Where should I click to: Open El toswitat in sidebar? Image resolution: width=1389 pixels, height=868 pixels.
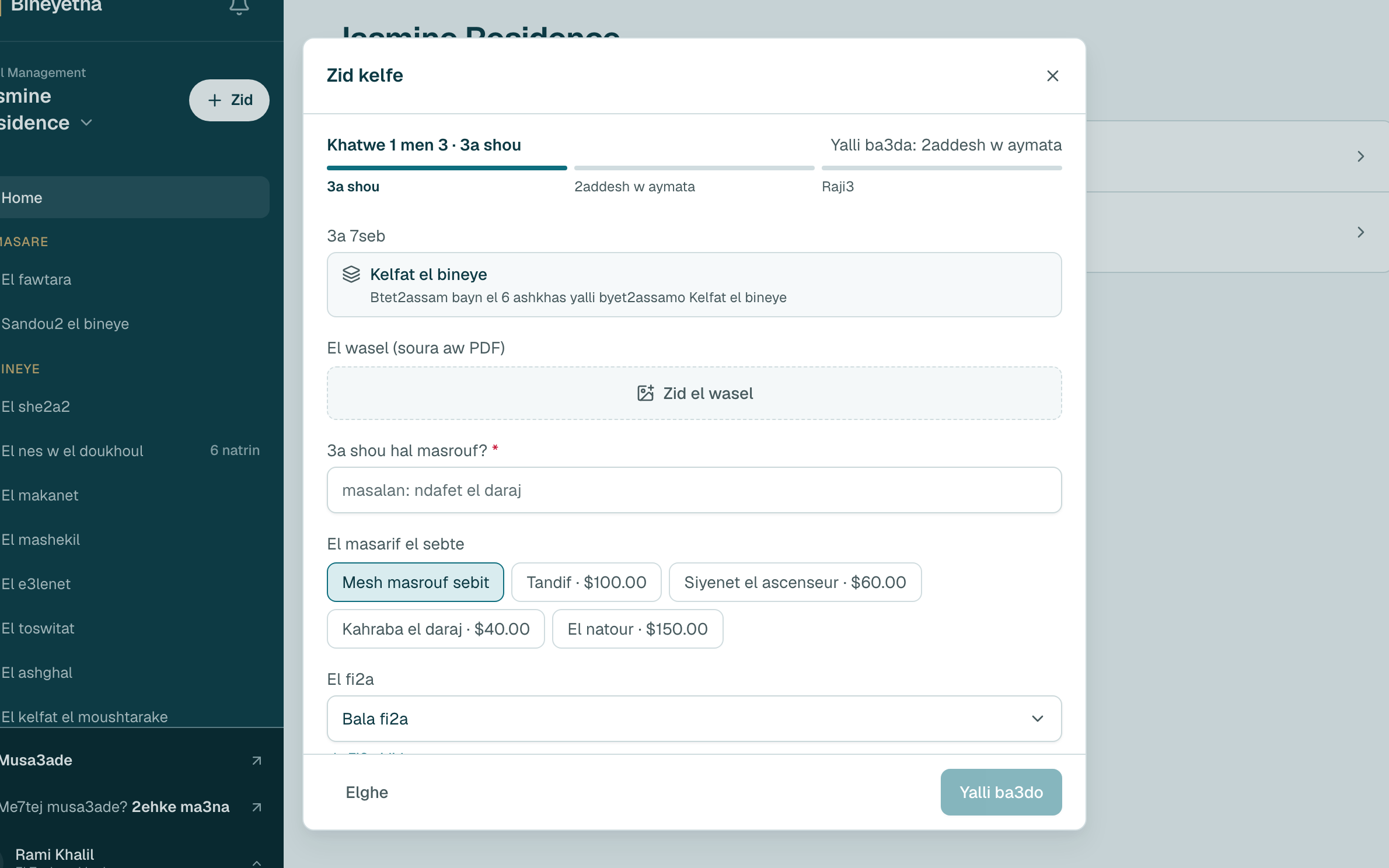click(134, 628)
